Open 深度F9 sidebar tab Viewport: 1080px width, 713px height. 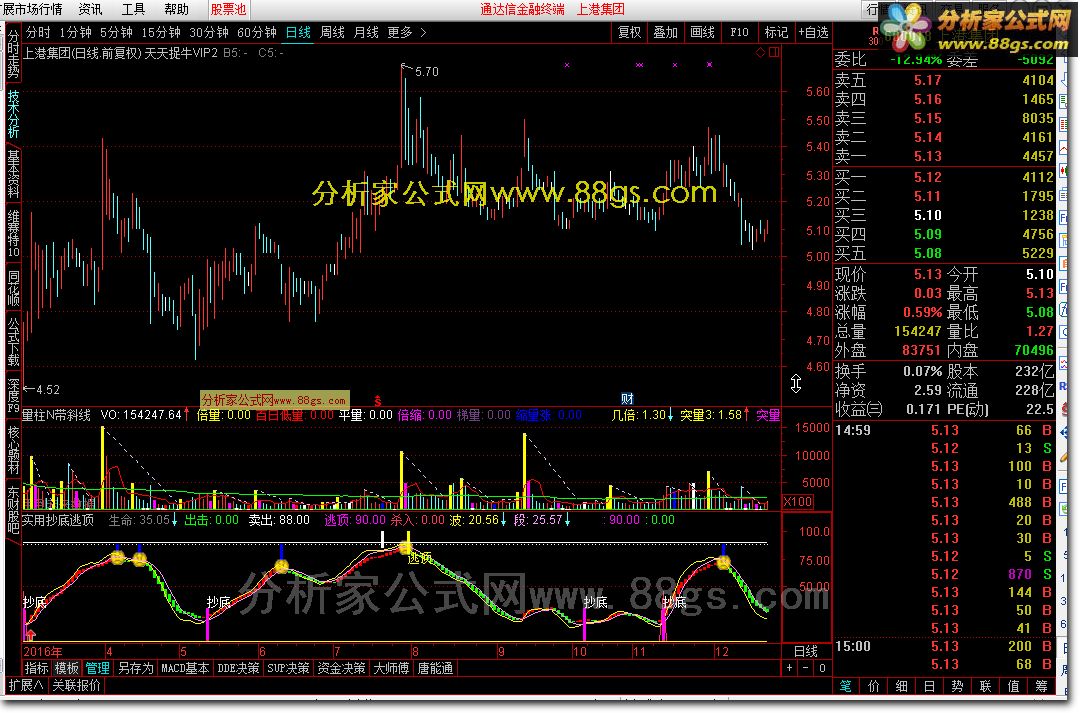tap(13, 395)
